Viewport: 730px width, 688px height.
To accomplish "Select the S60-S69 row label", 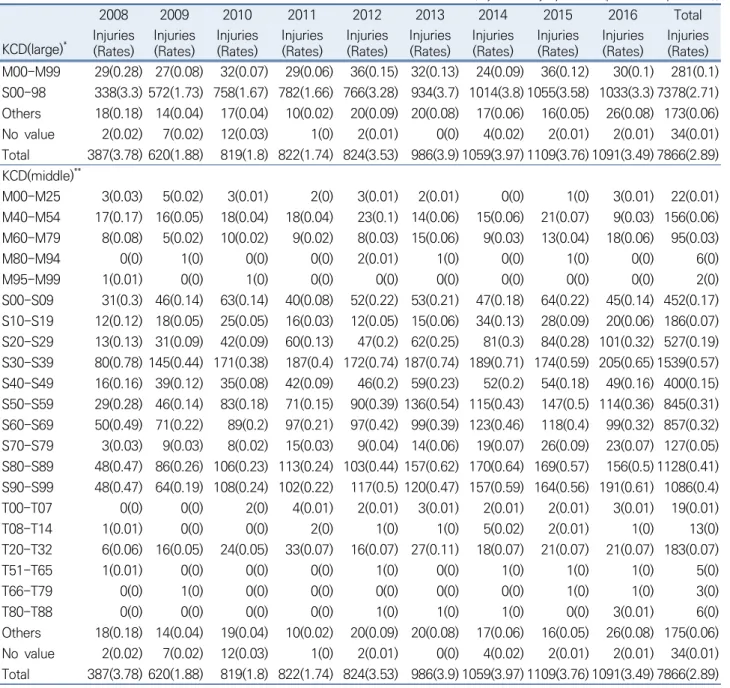I will tap(27, 425).
